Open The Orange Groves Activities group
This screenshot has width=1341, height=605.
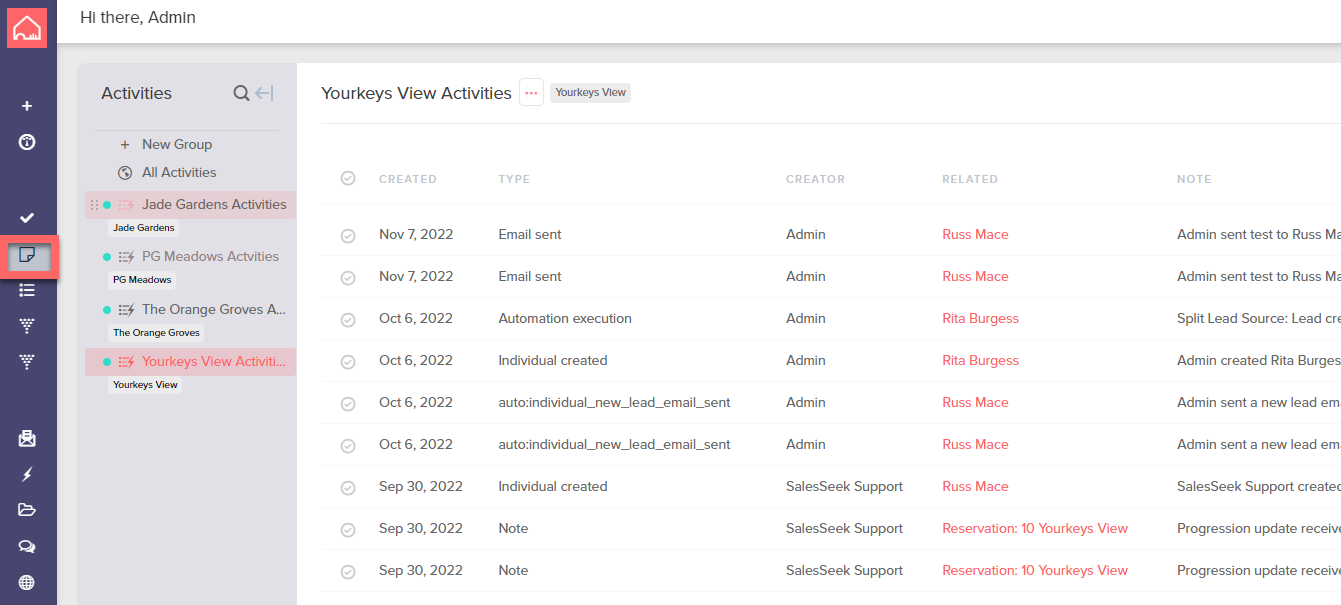215,309
